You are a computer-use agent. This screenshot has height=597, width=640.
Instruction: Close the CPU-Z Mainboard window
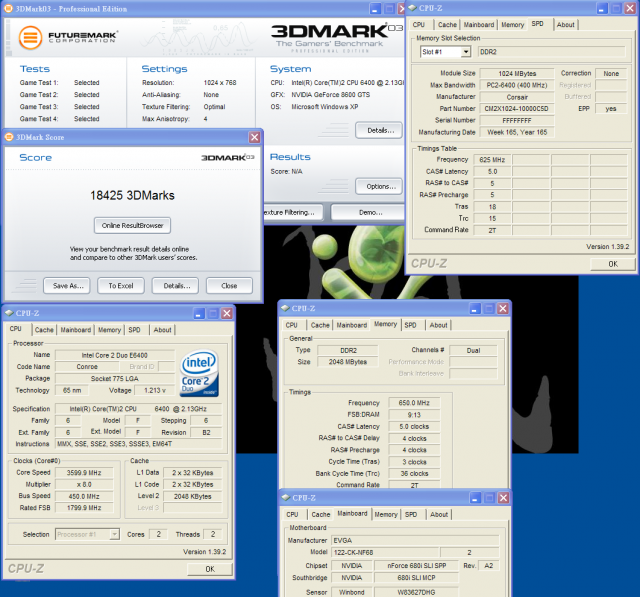503,498
